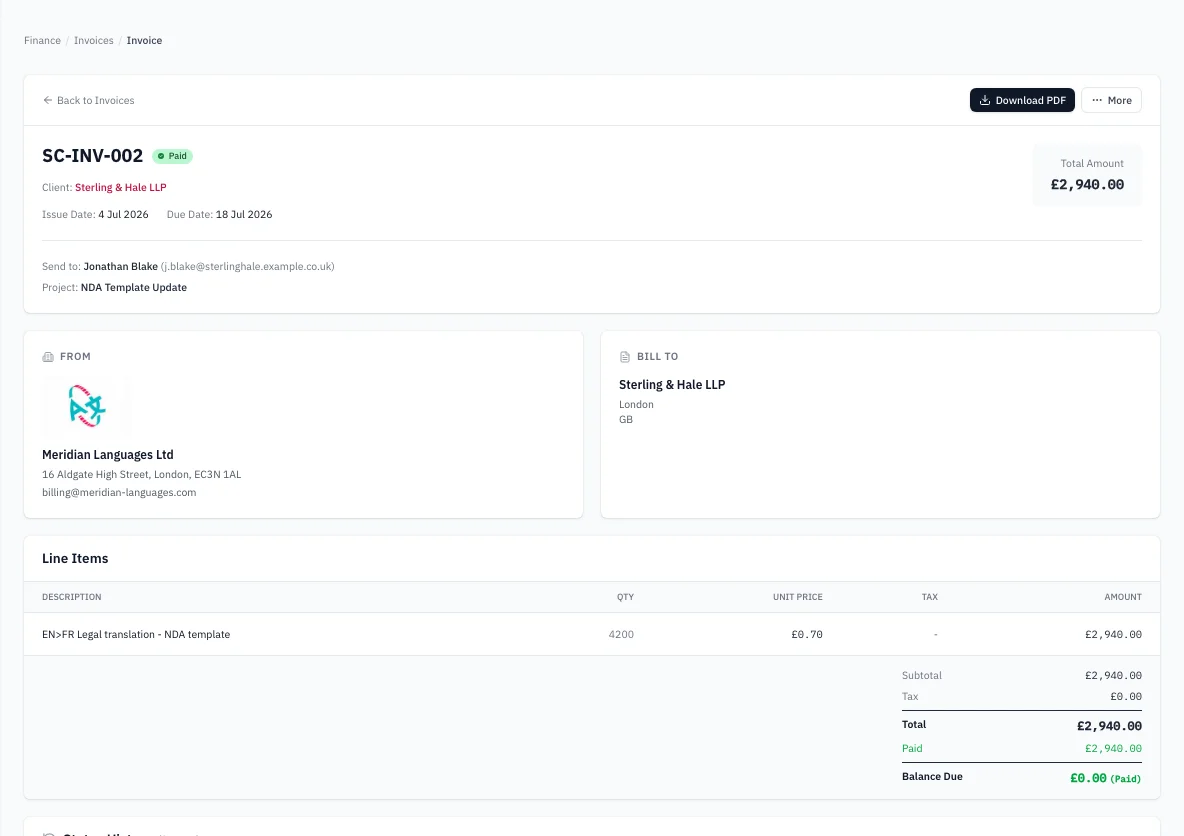Click the document icon beside BILL TO
The width and height of the screenshot is (1184, 836).
click(624, 356)
